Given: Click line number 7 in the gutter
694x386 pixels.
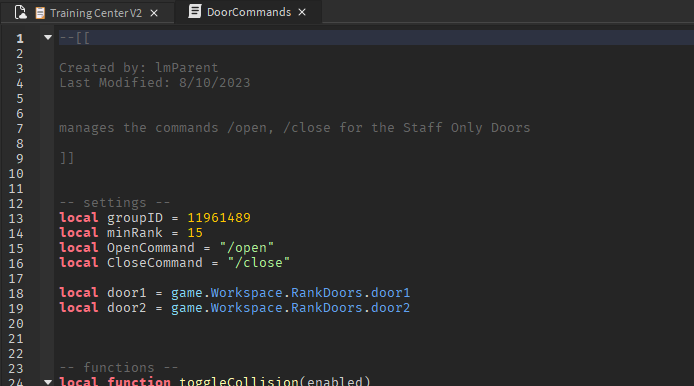Looking at the screenshot, I should click(x=19, y=129).
